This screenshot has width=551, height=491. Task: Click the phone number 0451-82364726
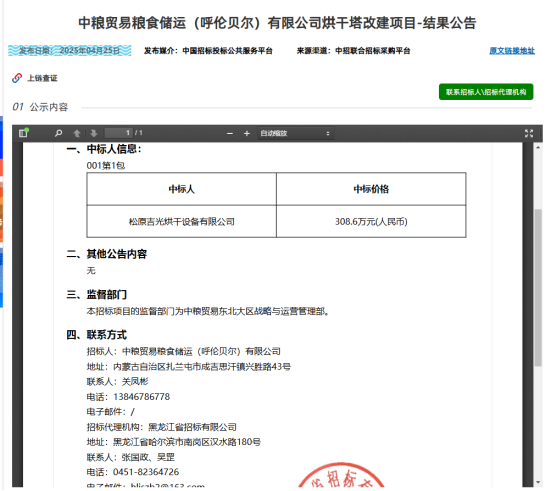pyautogui.click(x=146, y=473)
